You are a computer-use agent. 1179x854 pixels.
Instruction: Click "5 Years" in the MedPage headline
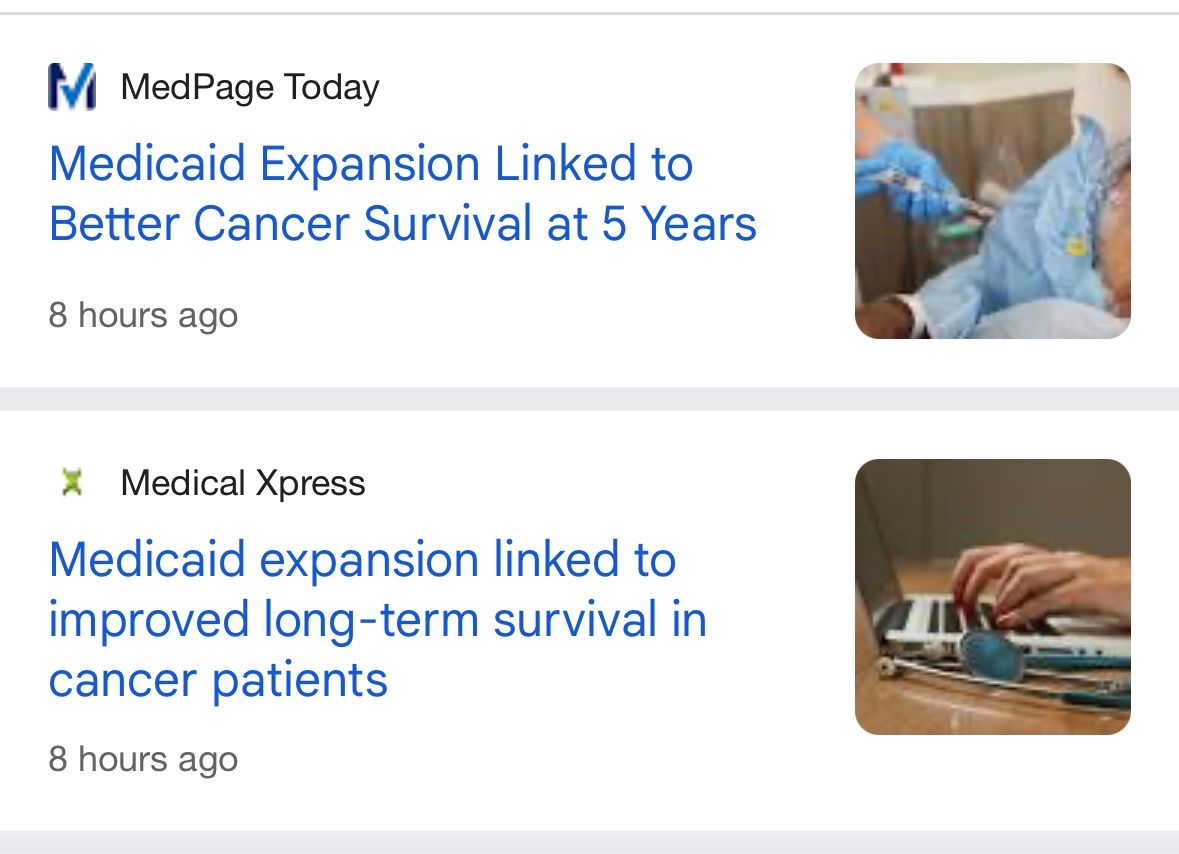[x=679, y=224]
